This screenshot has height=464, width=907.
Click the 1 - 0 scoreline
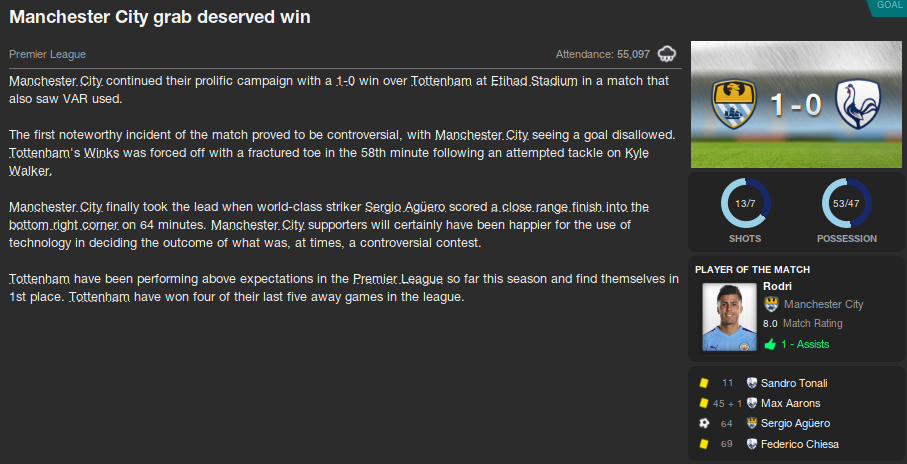click(x=797, y=105)
